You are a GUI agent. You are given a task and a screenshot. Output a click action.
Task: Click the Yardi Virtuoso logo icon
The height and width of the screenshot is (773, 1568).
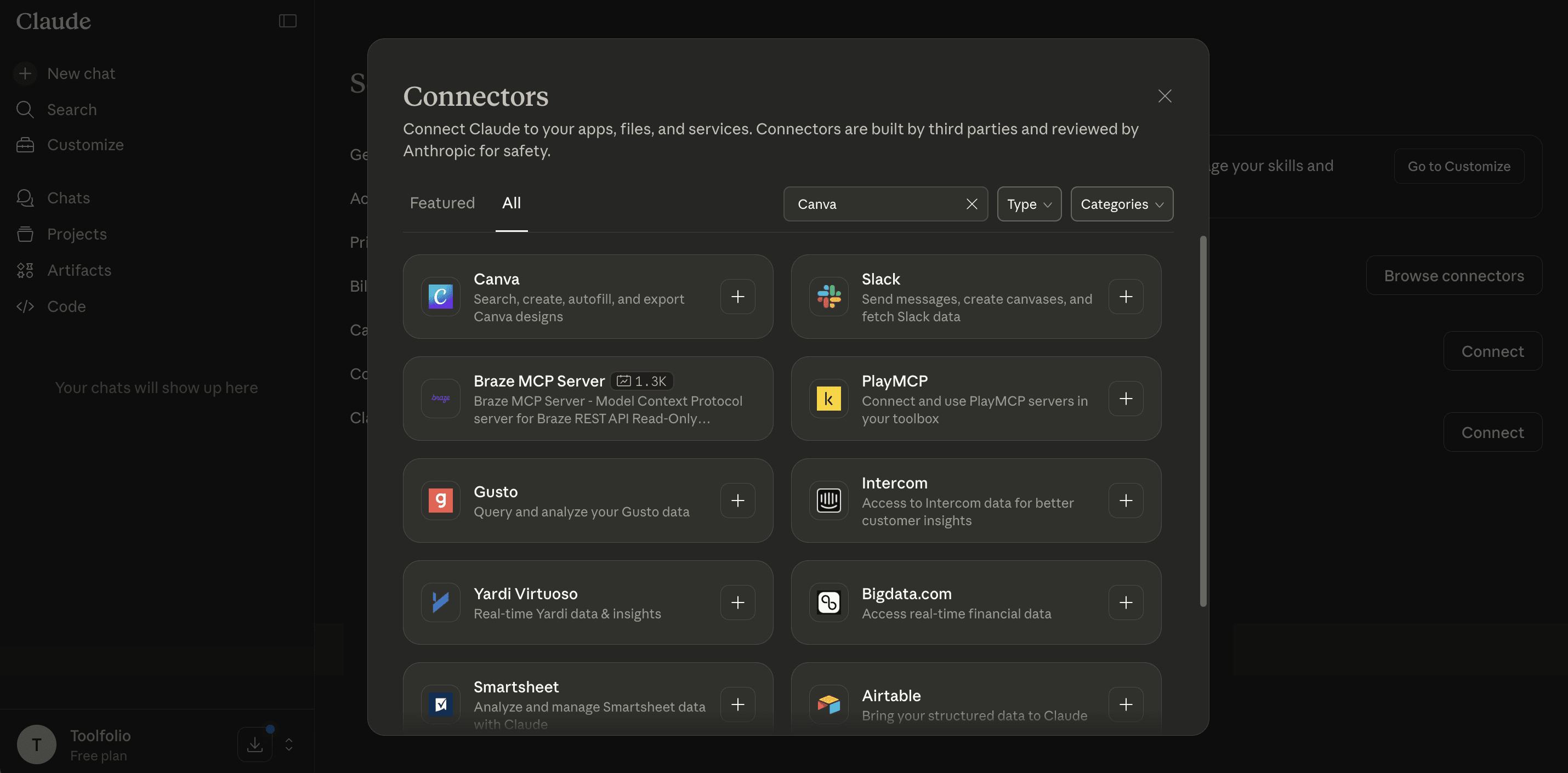pyautogui.click(x=440, y=603)
